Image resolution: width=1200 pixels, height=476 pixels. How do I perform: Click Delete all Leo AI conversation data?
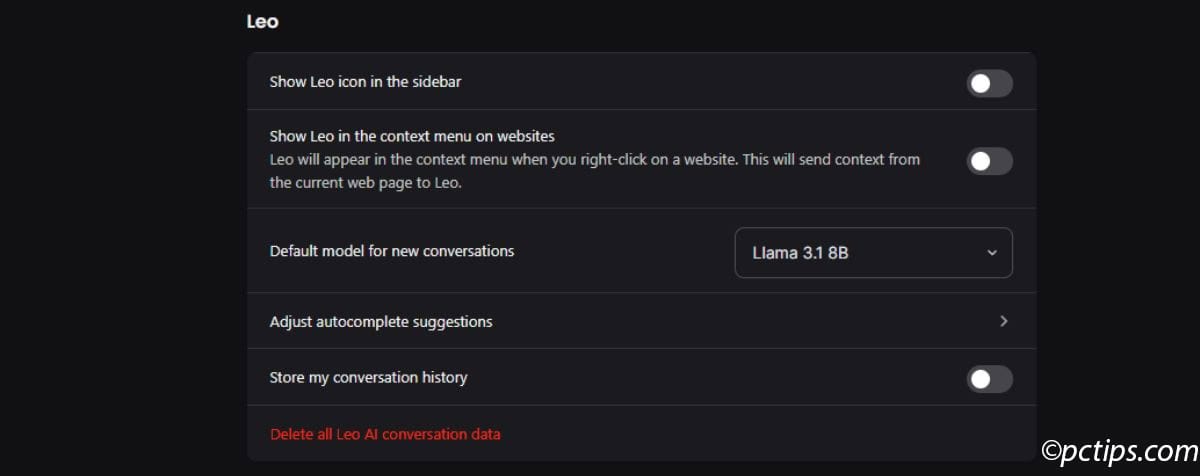click(385, 434)
